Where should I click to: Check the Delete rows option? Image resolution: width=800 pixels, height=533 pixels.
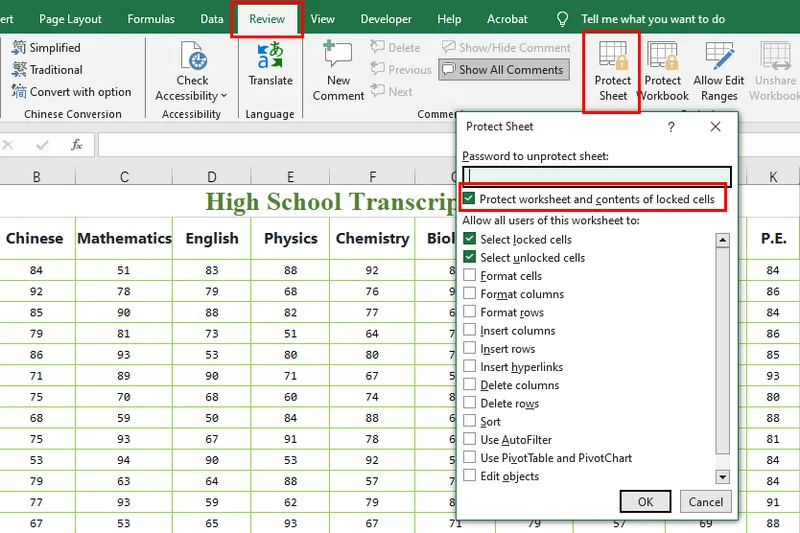(x=469, y=403)
